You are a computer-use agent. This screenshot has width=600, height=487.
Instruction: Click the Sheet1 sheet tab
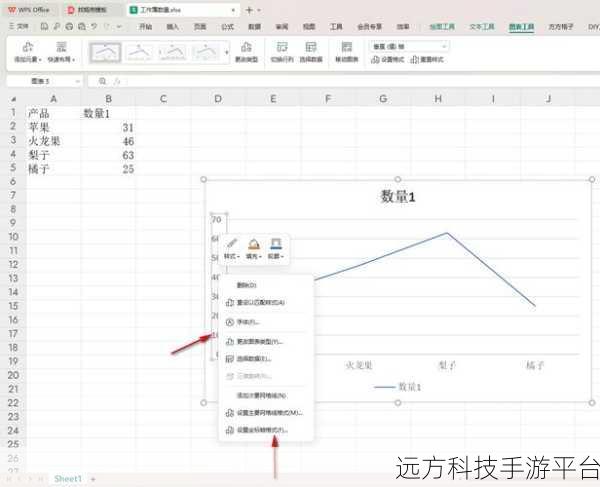tap(68, 479)
